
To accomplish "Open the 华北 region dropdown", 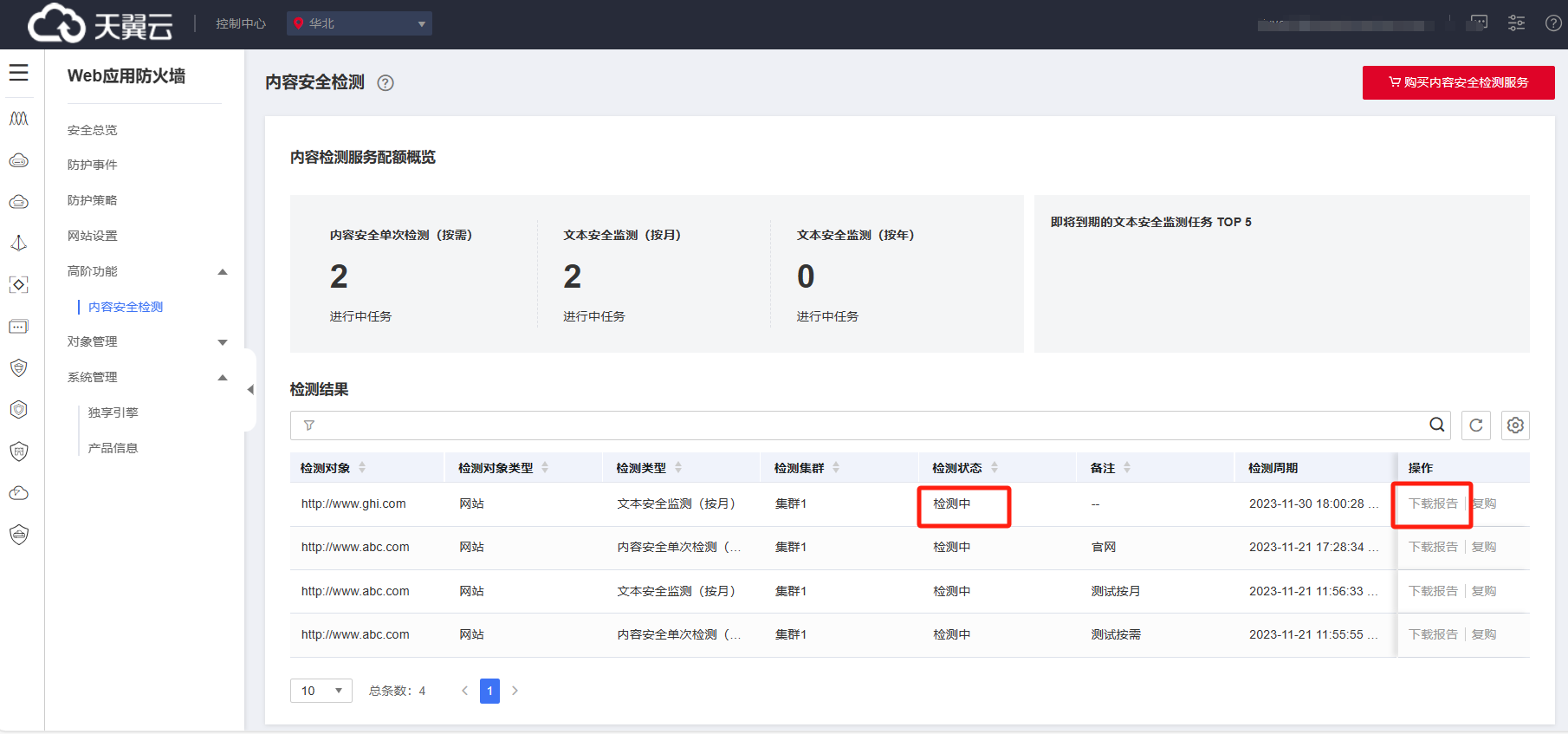I will click(360, 23).
